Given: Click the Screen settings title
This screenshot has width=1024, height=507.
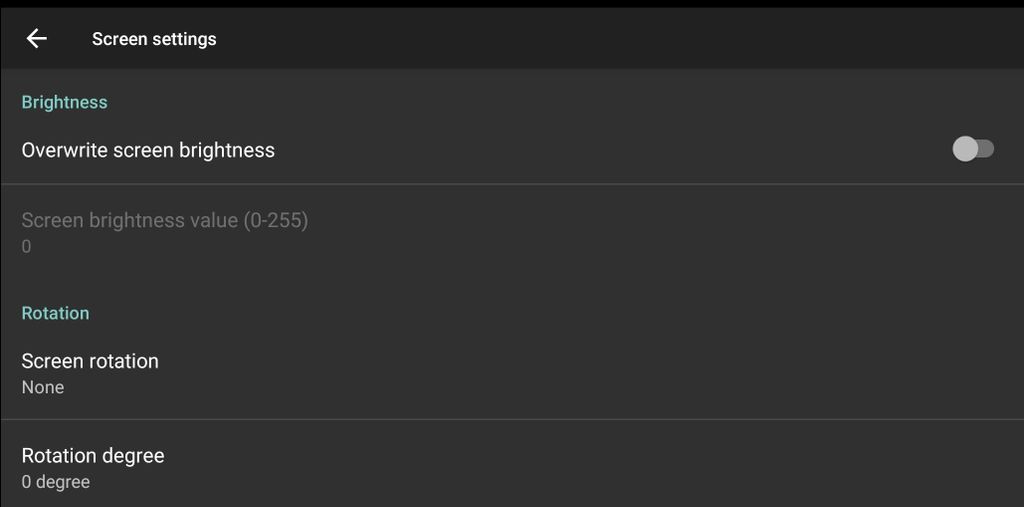Looking at the screenshot, I should click(x=154, y=39).
